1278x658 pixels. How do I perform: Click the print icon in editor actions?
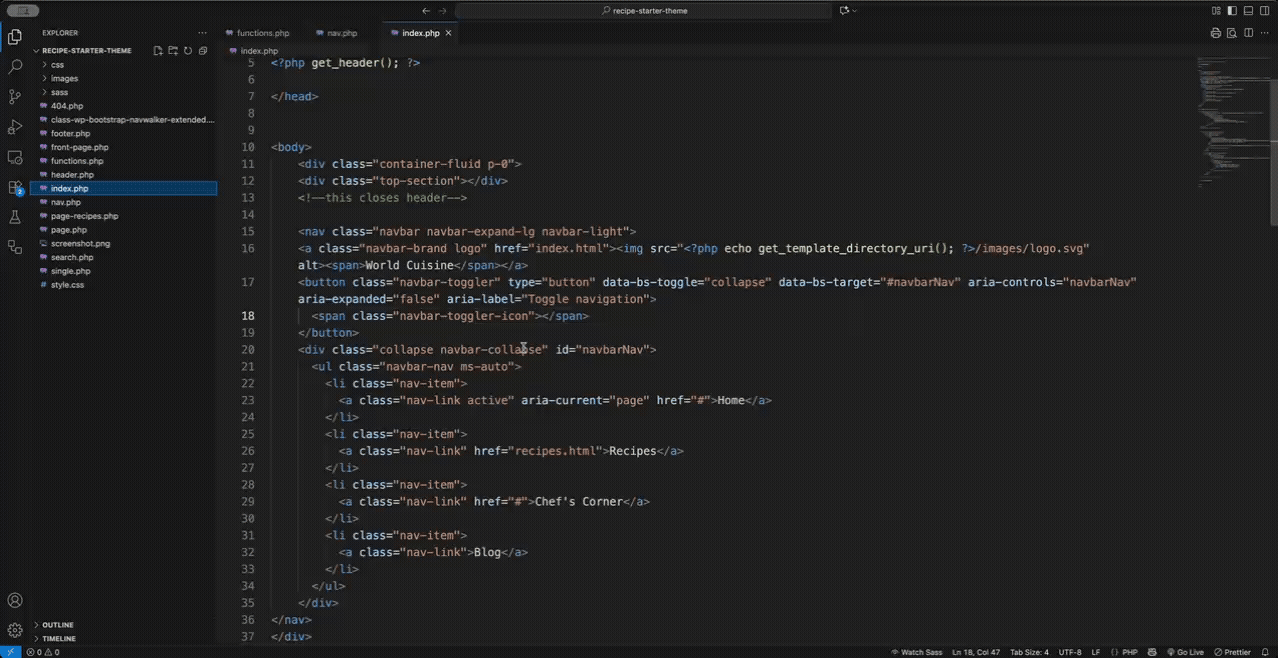tap(1216, 33)
